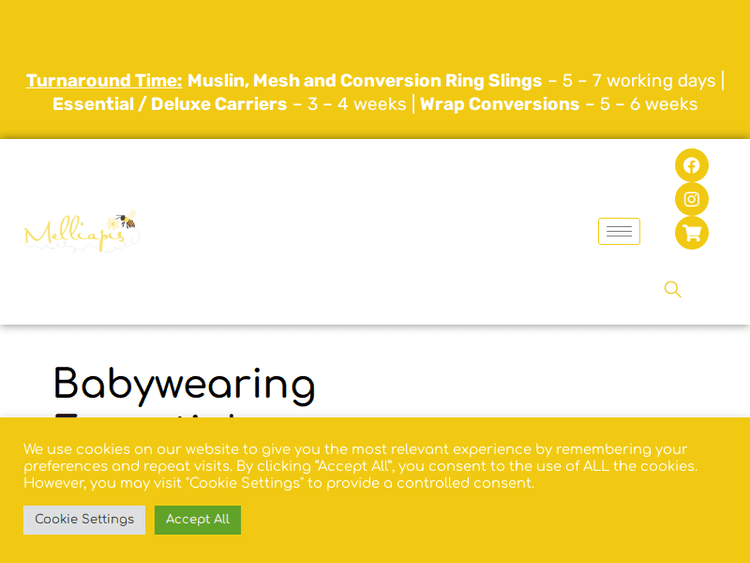Click the Essential / Deluxe Carriers text
This screenshot has height=563, width=750.
pos(169,104)
